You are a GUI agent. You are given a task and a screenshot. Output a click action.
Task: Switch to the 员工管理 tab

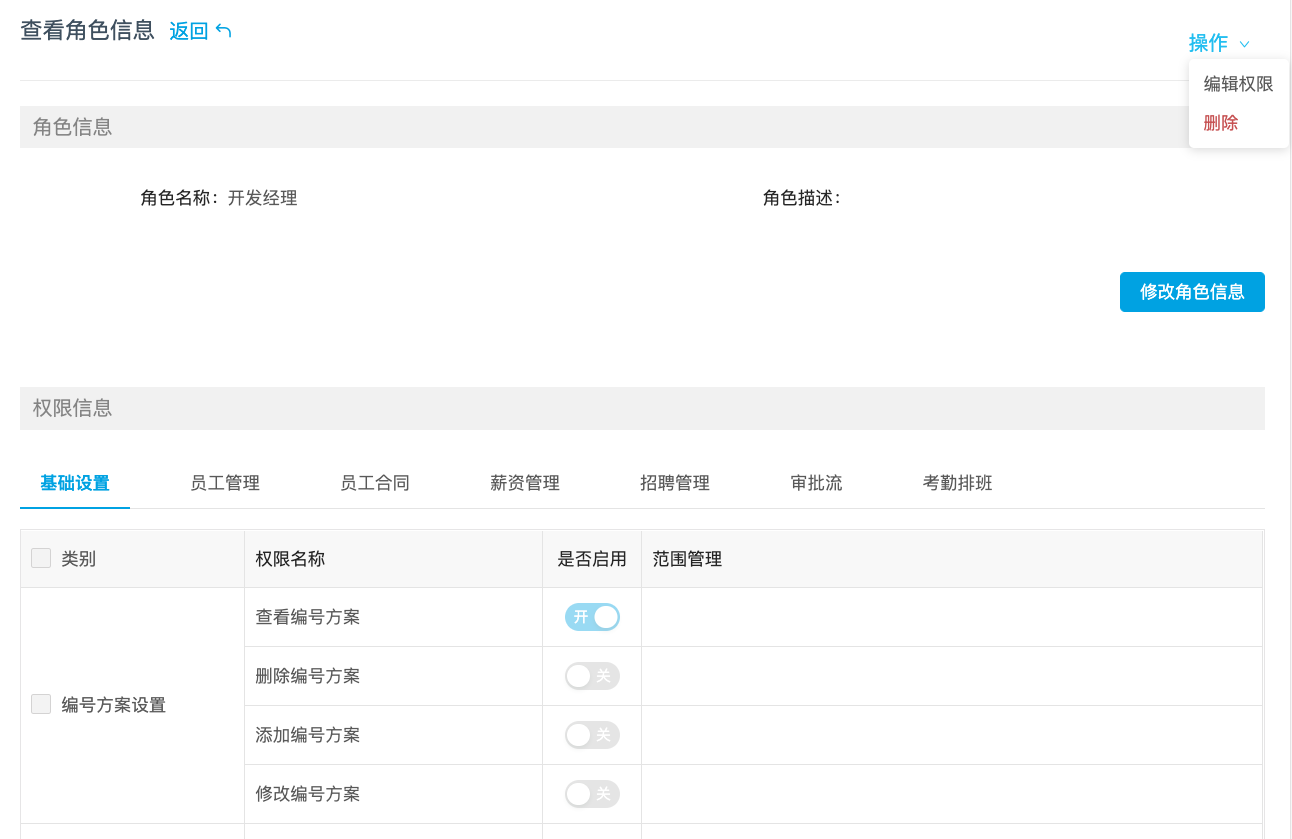coord(225,483)
